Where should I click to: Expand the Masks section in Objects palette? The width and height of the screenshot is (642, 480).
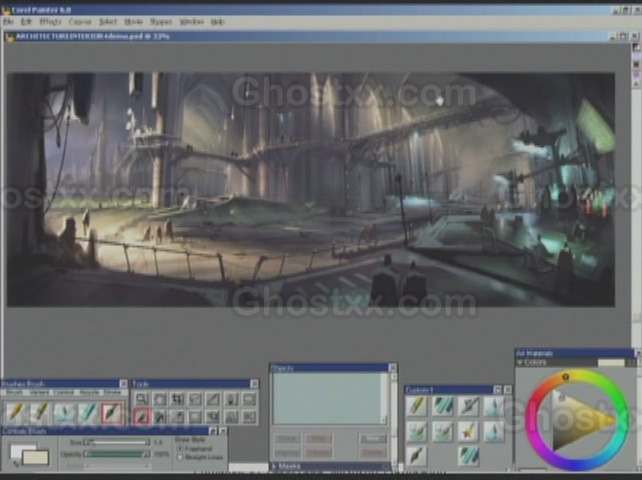[274, 466]
